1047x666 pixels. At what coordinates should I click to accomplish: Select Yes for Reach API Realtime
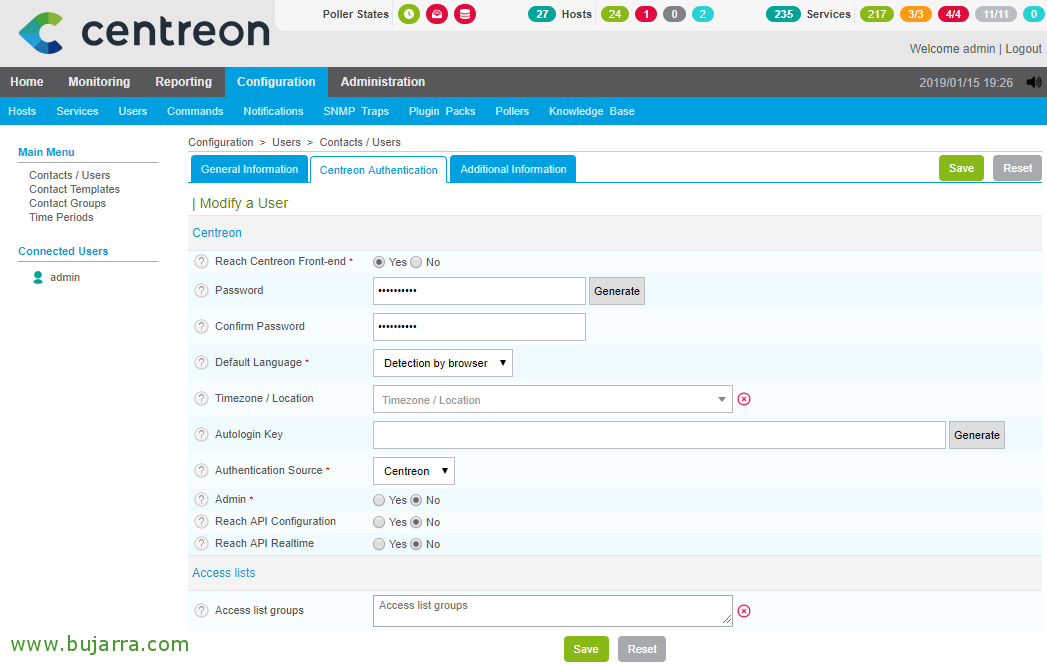pos(379,544)
